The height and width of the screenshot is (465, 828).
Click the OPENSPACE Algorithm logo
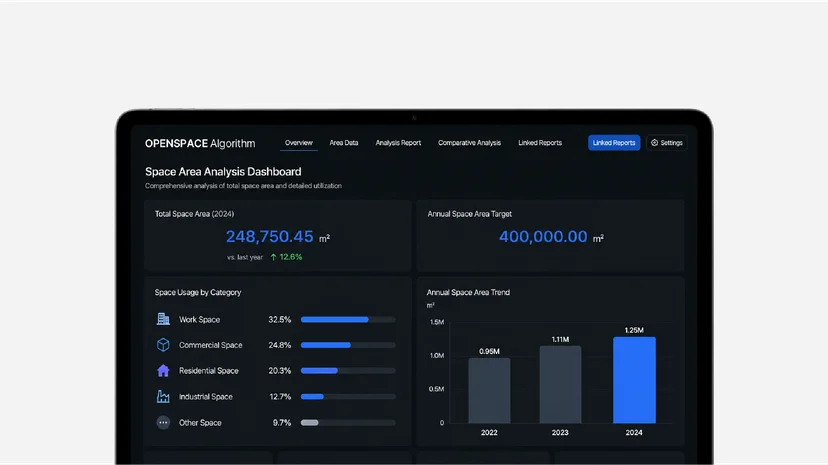pyautogui.click(x=200, y=144)
